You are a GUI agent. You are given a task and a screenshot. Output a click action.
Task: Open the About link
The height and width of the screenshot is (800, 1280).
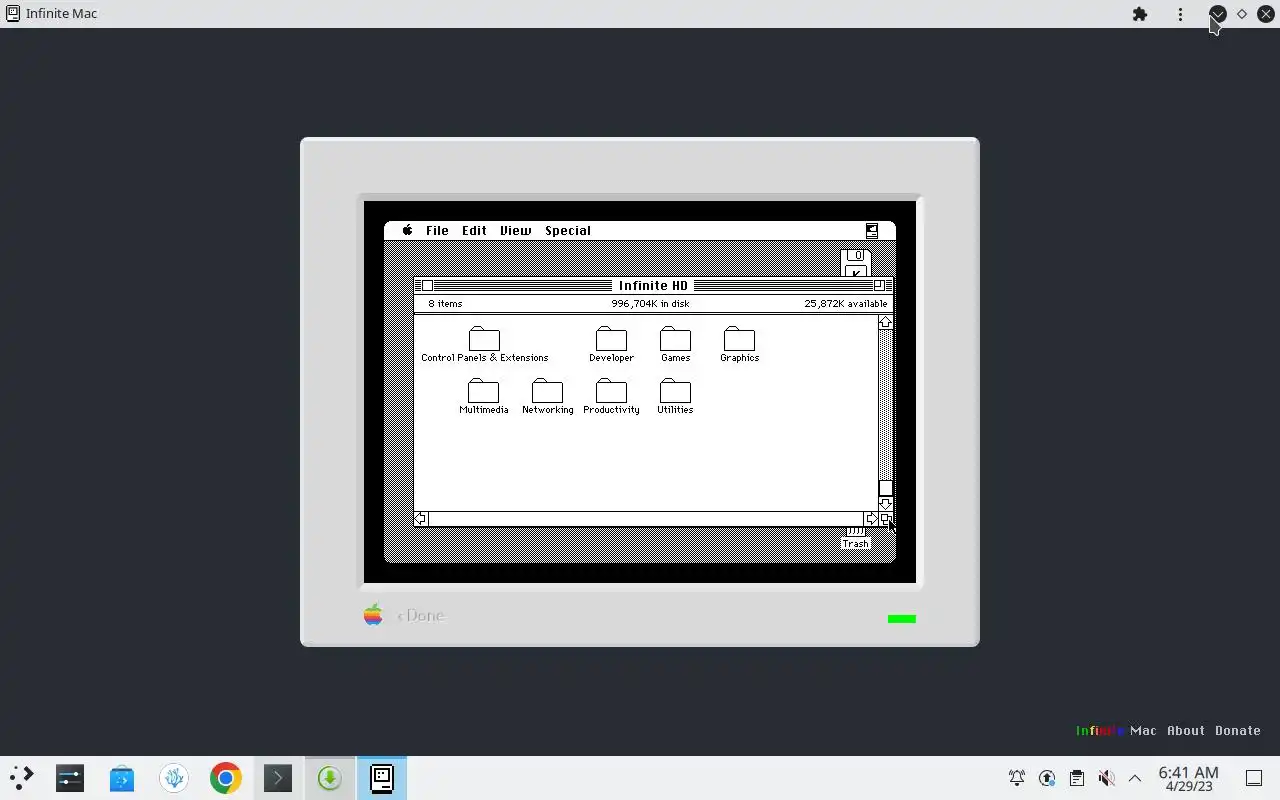coord(1186,730)
